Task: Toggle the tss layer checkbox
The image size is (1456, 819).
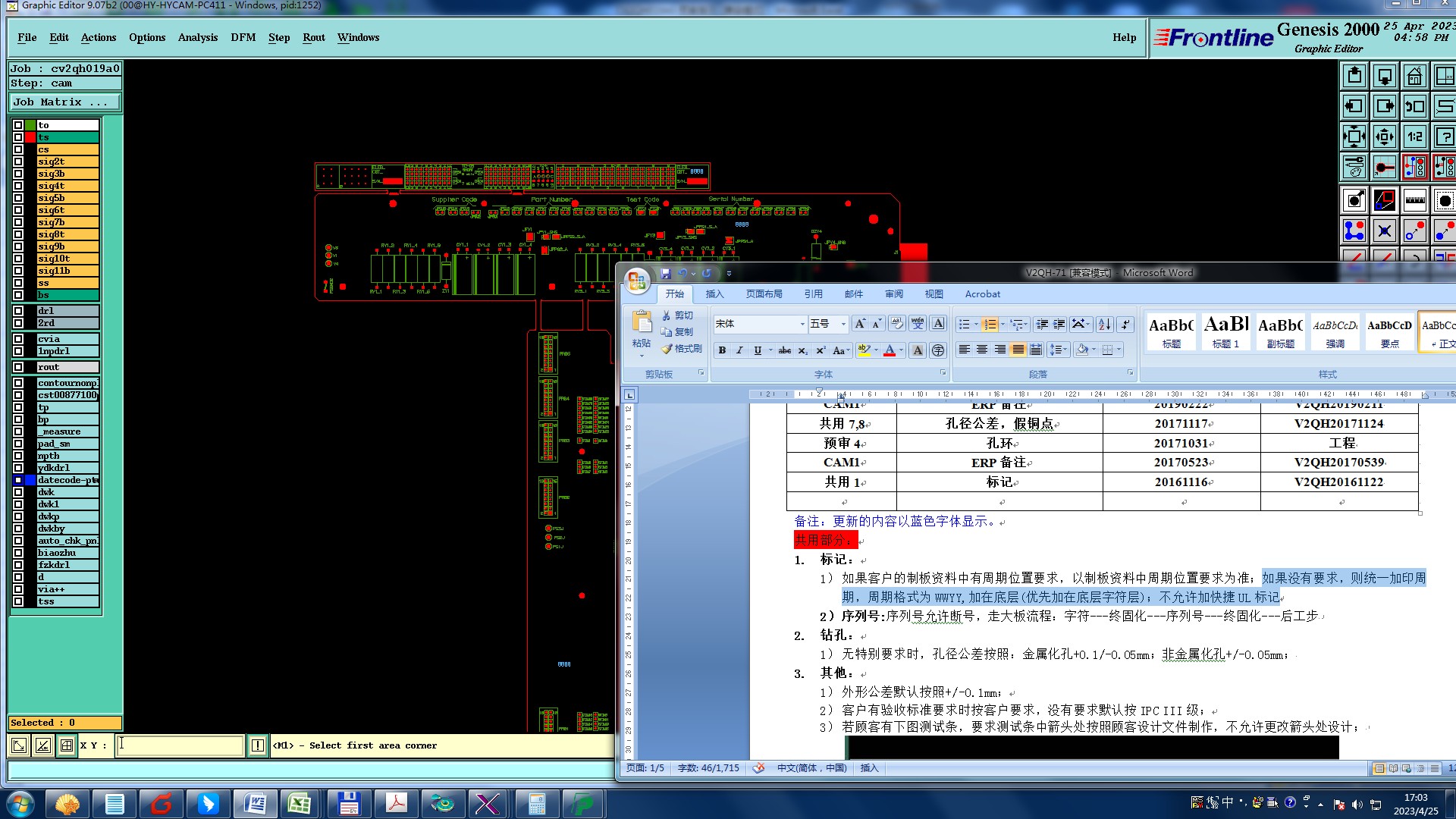Action: [x=18, y=601]
